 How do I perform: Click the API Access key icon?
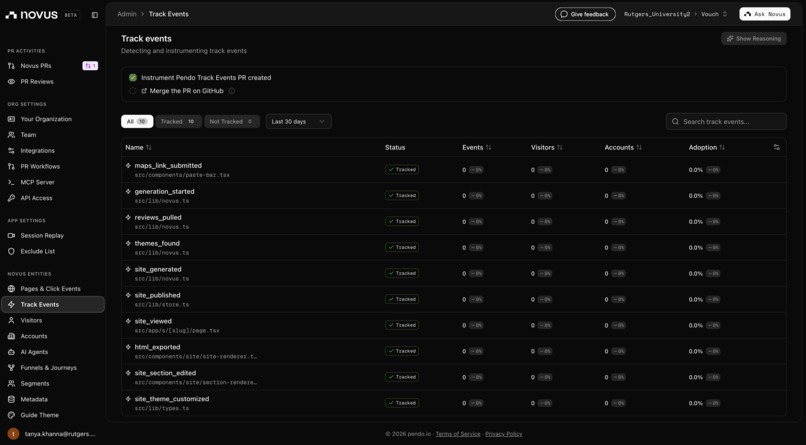tap(11, 198)
